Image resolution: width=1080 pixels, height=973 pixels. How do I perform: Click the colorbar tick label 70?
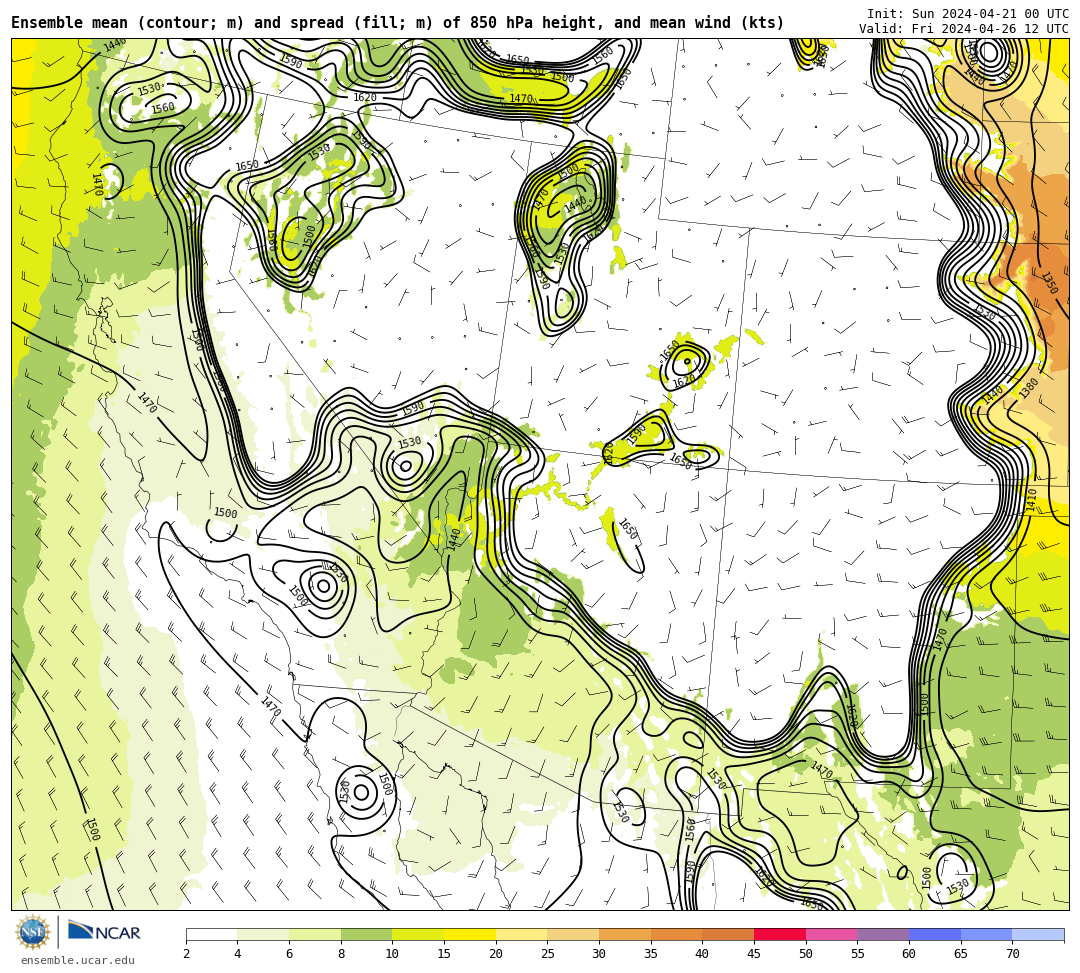click(1012, 954)
